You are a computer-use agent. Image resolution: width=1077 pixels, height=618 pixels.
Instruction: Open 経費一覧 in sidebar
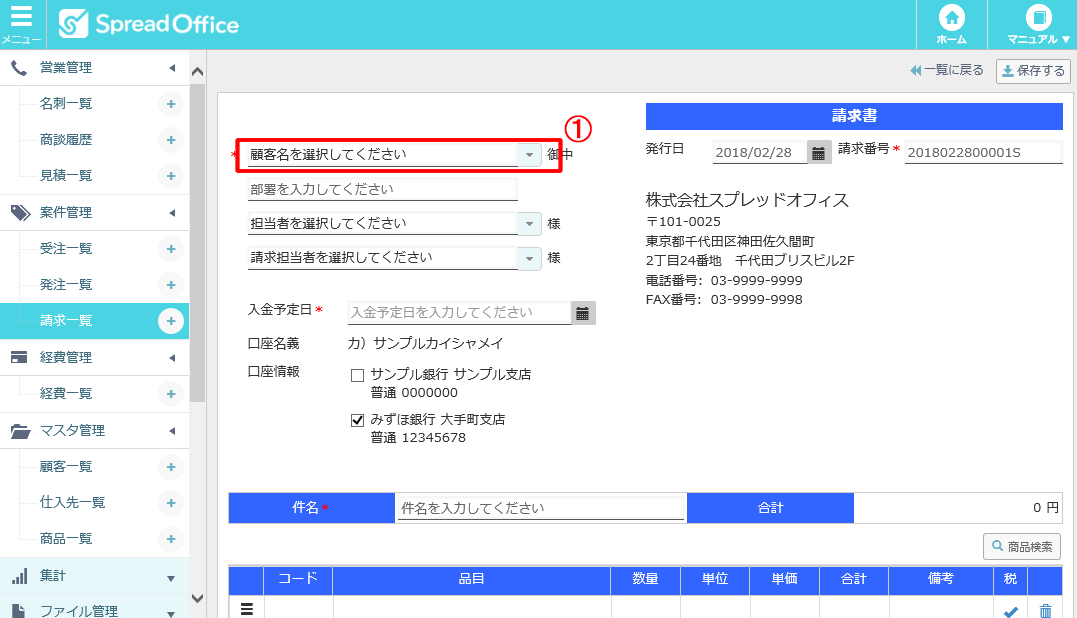(x=66, y=393)
